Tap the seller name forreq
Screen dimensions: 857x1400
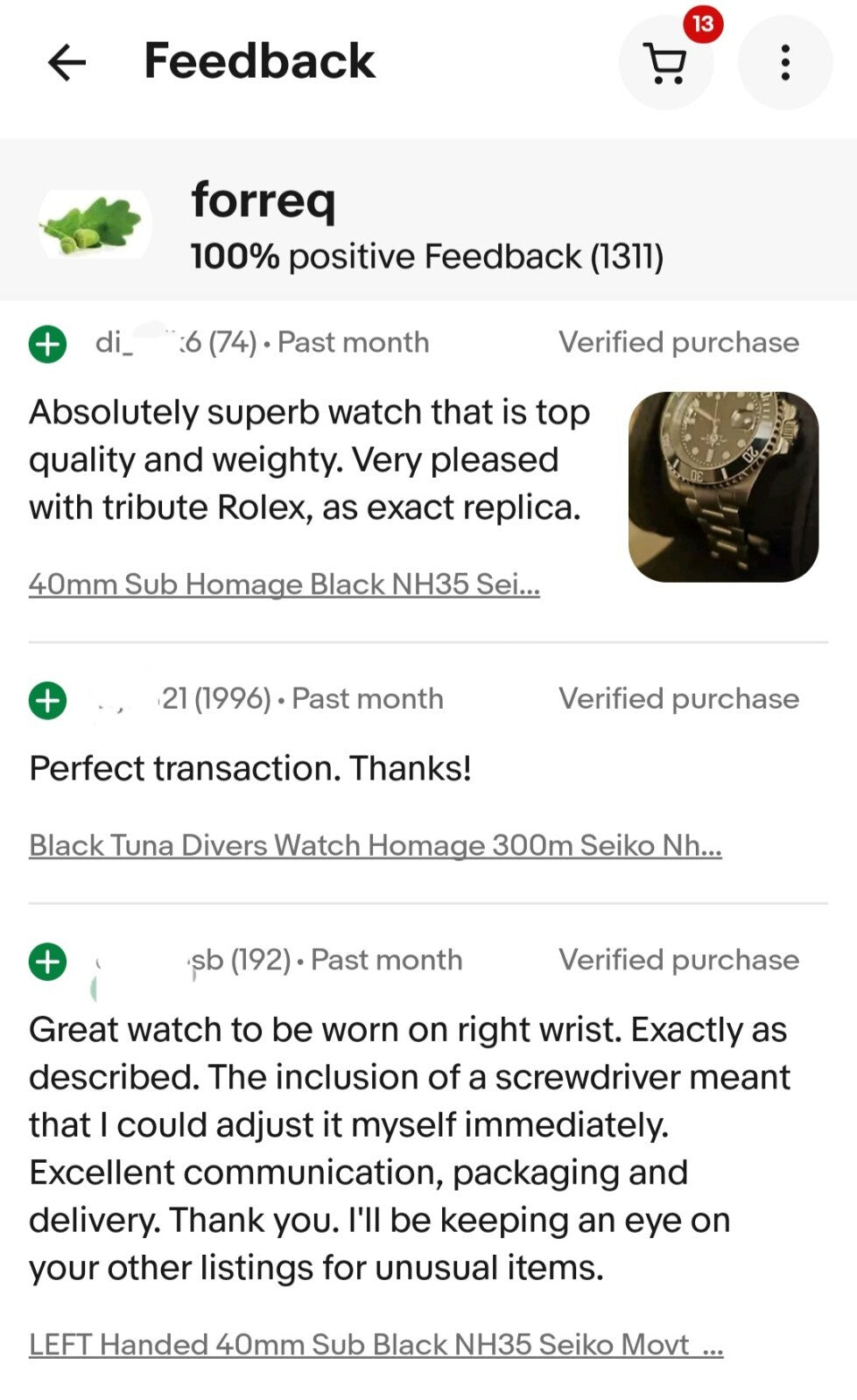tap(263, 200)
